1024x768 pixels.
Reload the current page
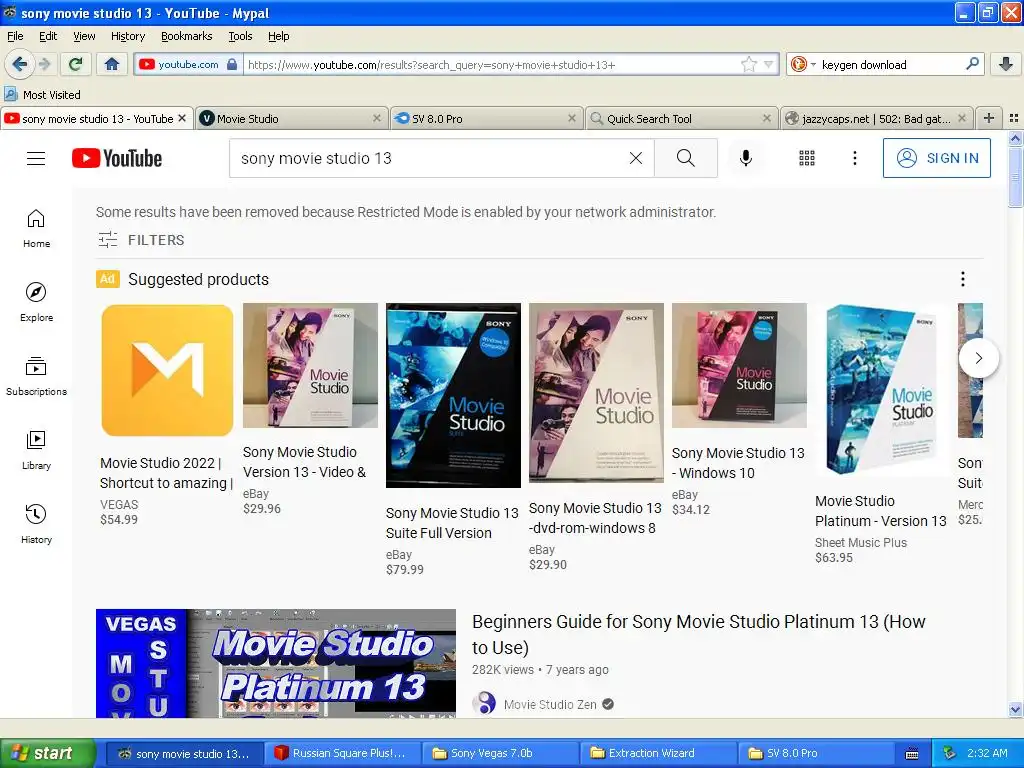point(76,64)
